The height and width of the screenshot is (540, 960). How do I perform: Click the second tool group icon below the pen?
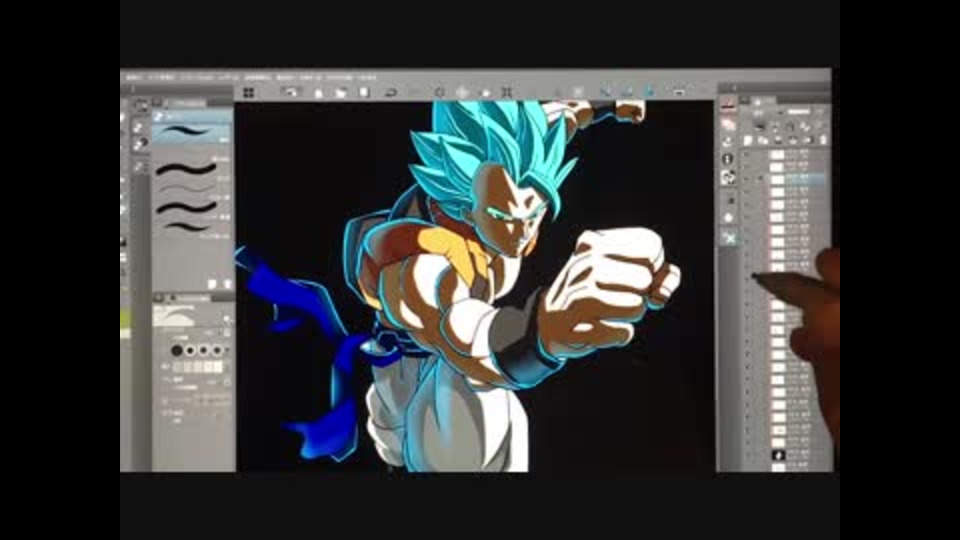140,143
